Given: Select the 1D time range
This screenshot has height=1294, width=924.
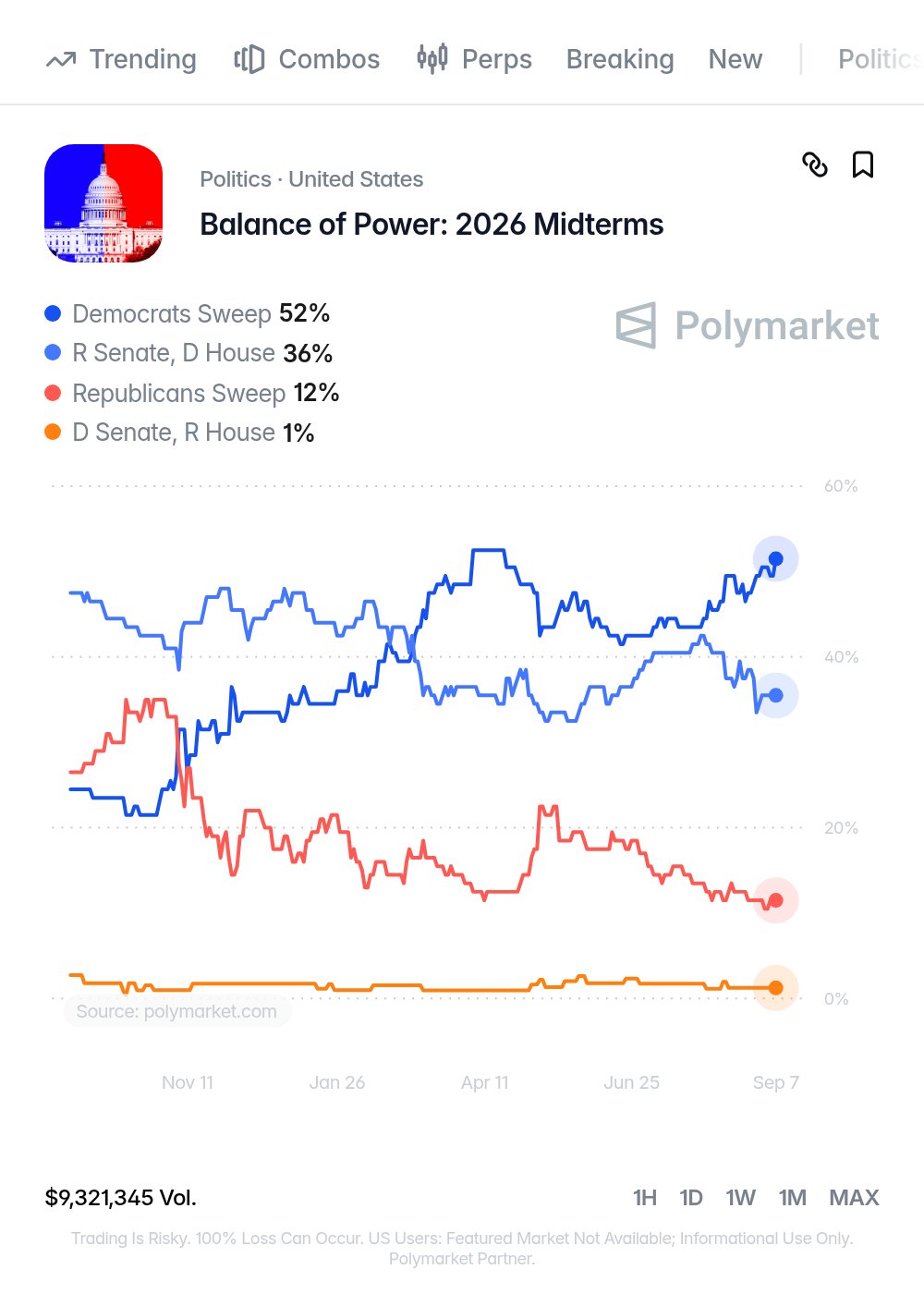Looking at the screenshot, I should coord(691,1198).
